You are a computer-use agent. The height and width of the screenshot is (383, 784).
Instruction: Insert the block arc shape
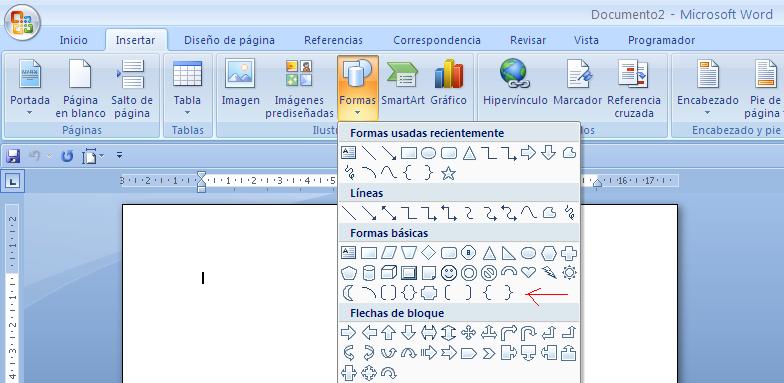coord(508,272)
